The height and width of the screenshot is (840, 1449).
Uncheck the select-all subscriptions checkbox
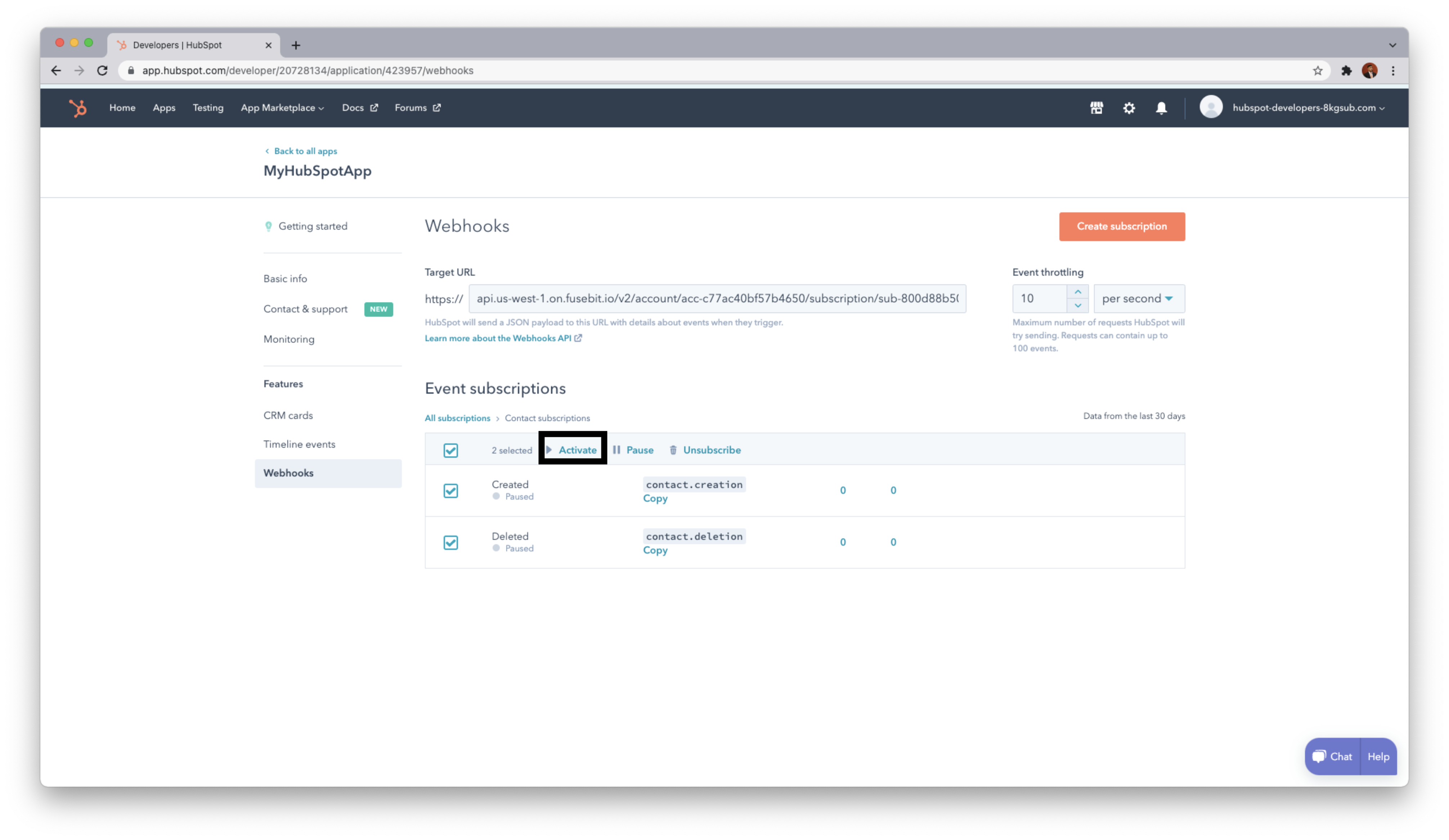(x=451, y=451)
